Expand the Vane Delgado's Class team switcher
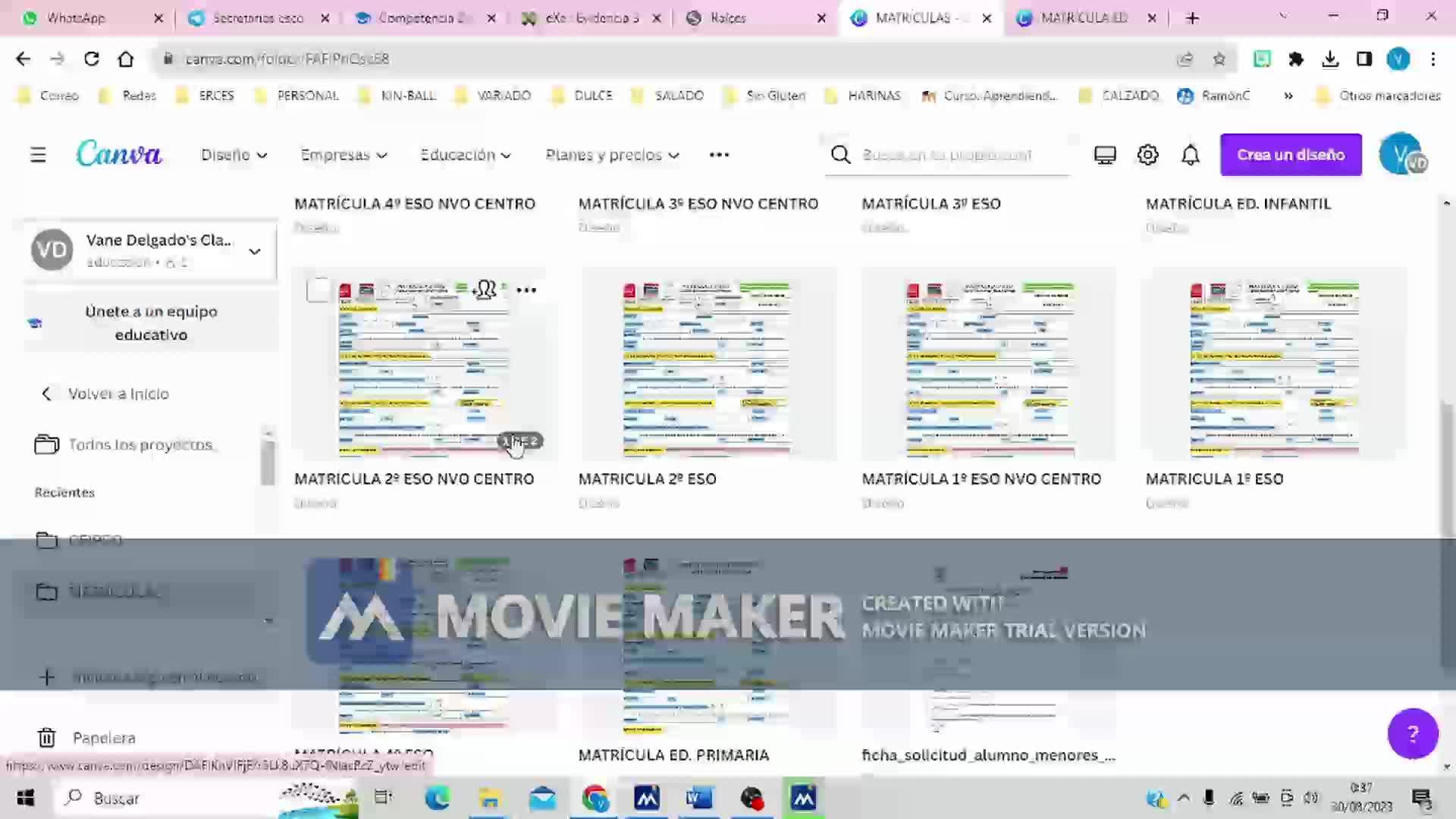 pos(255,251)
